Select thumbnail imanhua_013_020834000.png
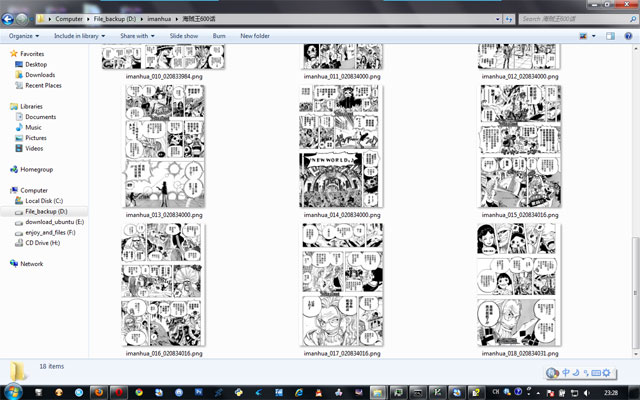 [164, 146]
